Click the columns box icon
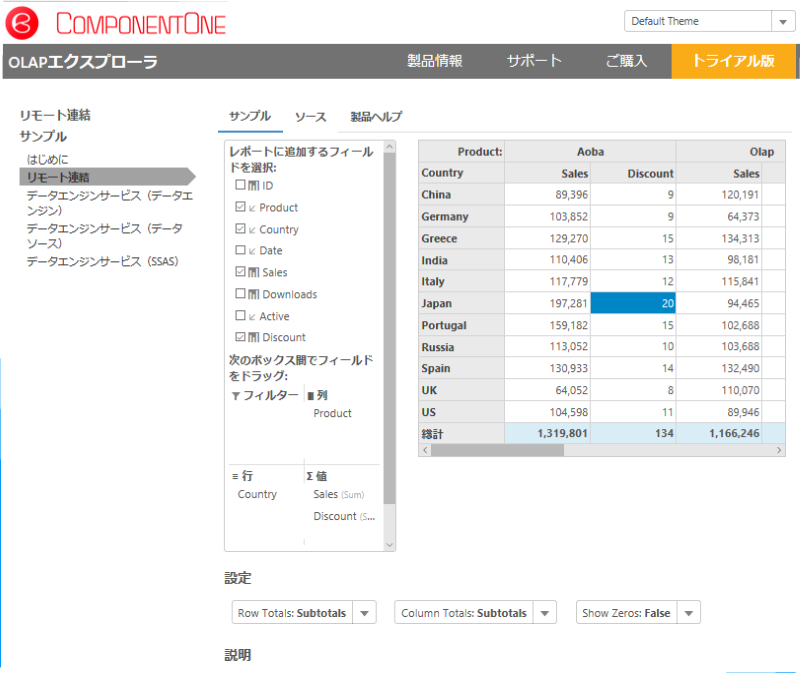The image size is (800, 673). click(x=310, y=396)
